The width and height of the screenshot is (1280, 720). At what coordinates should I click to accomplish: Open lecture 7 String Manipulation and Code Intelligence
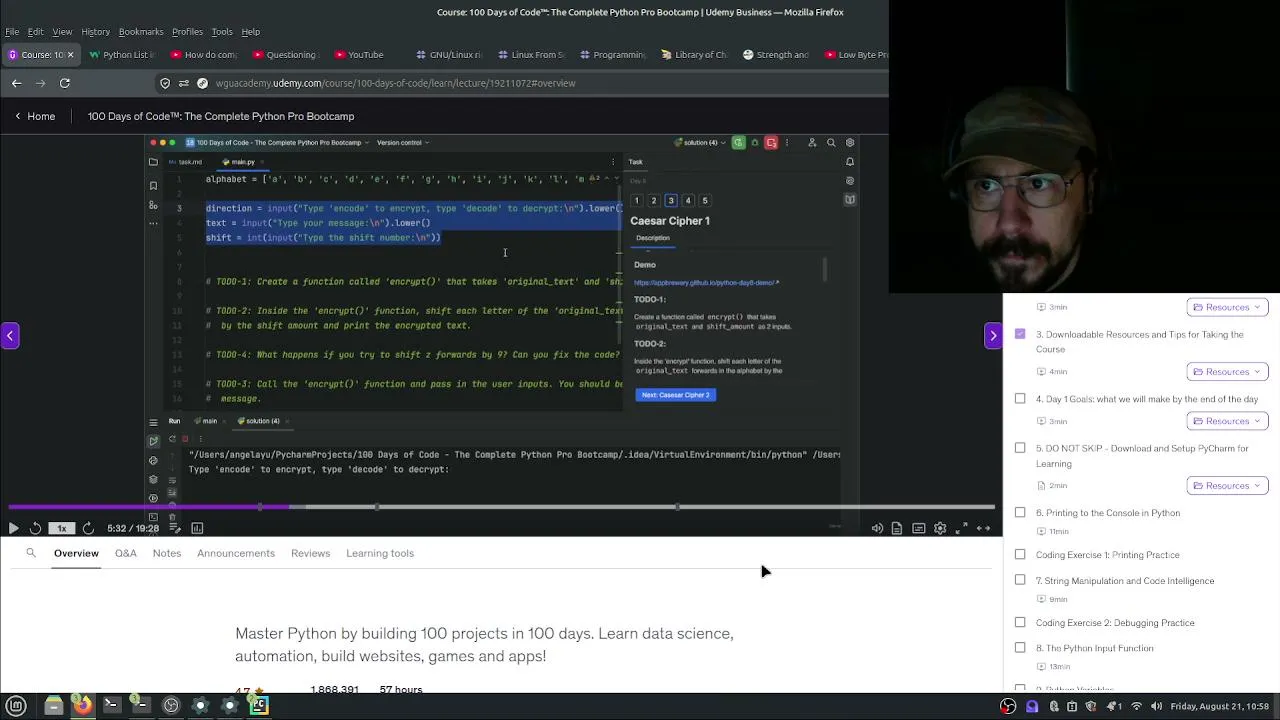tap(1125, 581)
